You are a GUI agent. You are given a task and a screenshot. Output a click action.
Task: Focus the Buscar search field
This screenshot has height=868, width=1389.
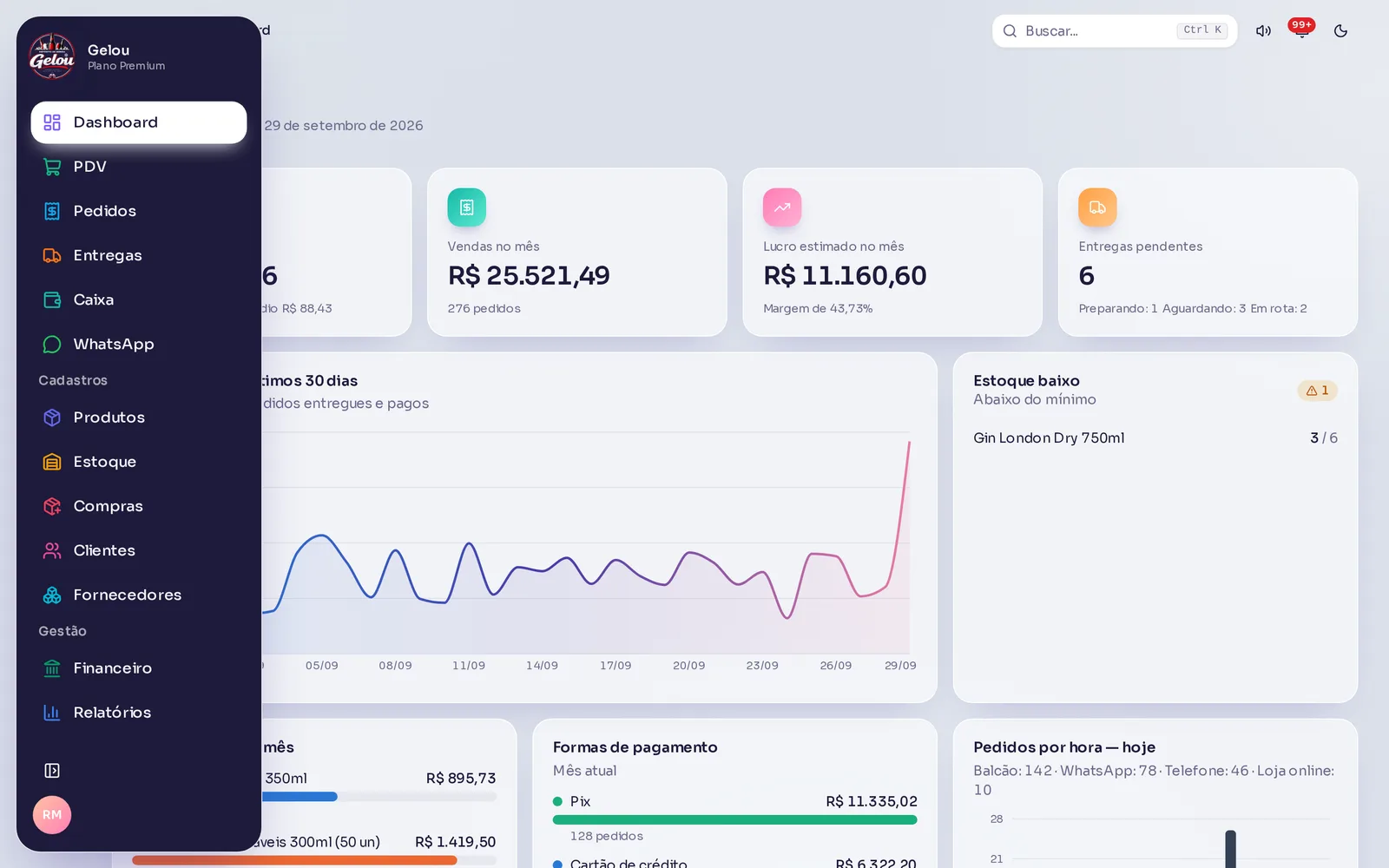click(1115, 31)
